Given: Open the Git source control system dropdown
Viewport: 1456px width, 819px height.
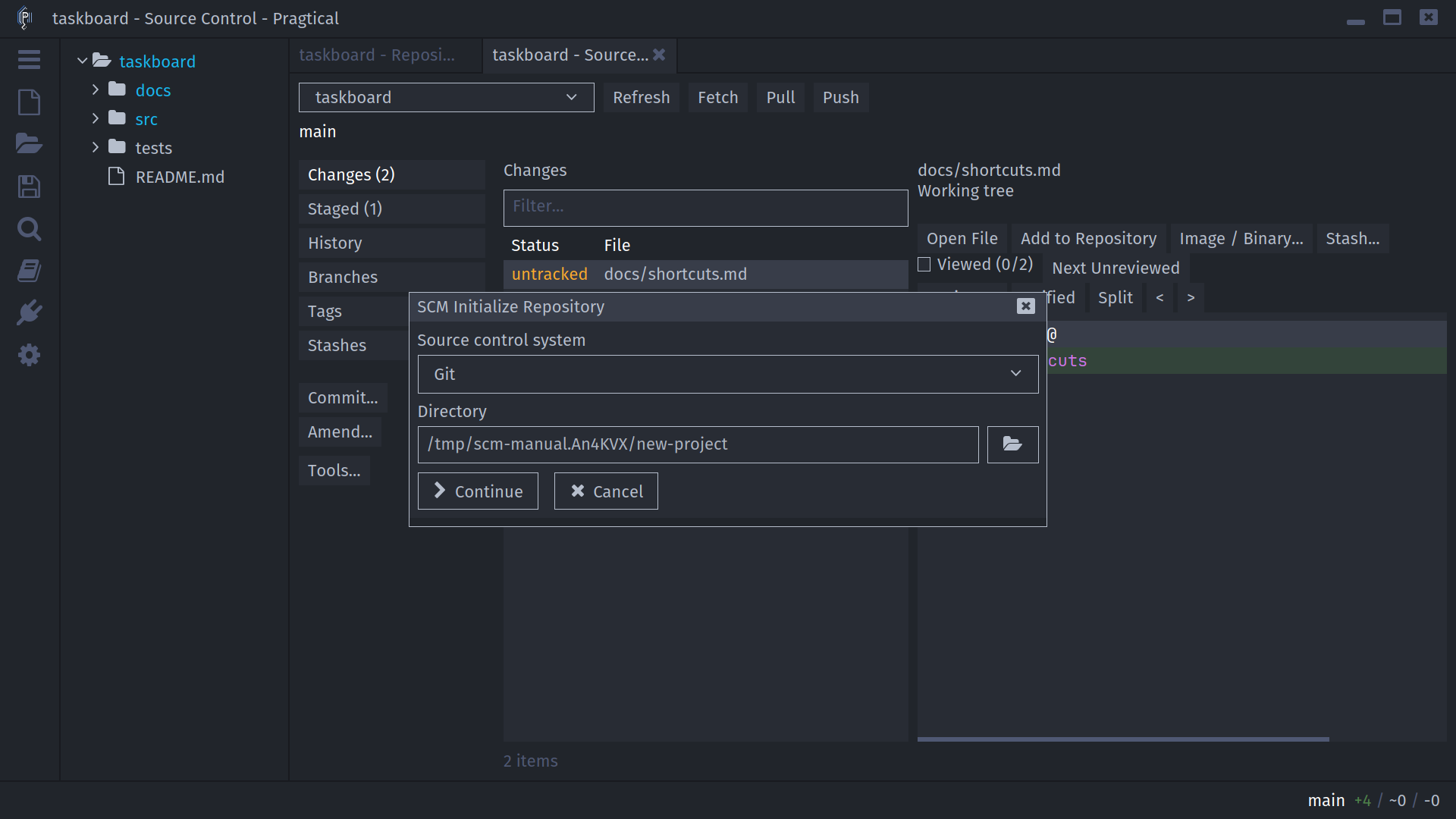Looking at the screenshot, I should [x=728, y=374].
